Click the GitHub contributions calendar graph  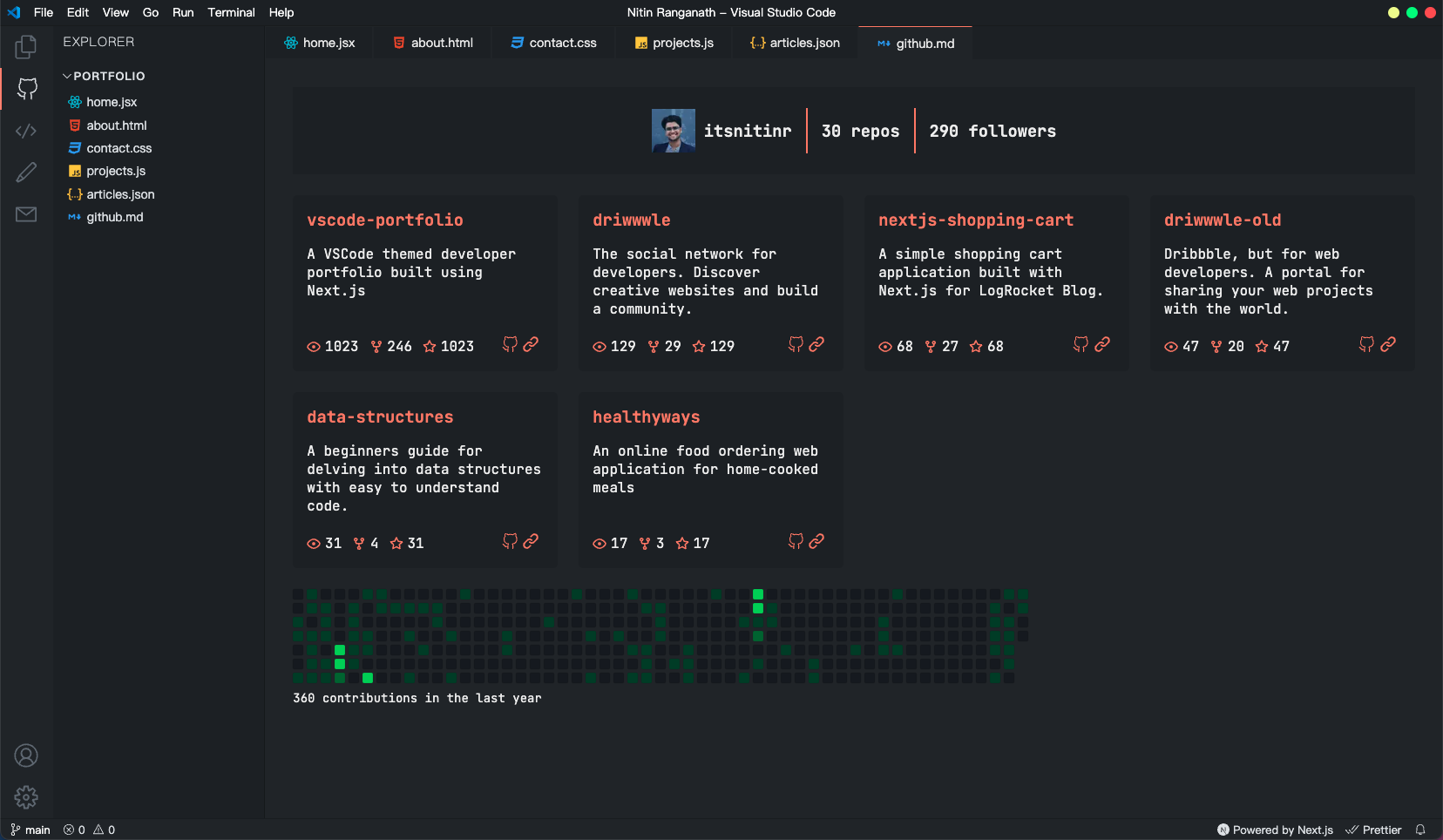[x=661, y=636]
